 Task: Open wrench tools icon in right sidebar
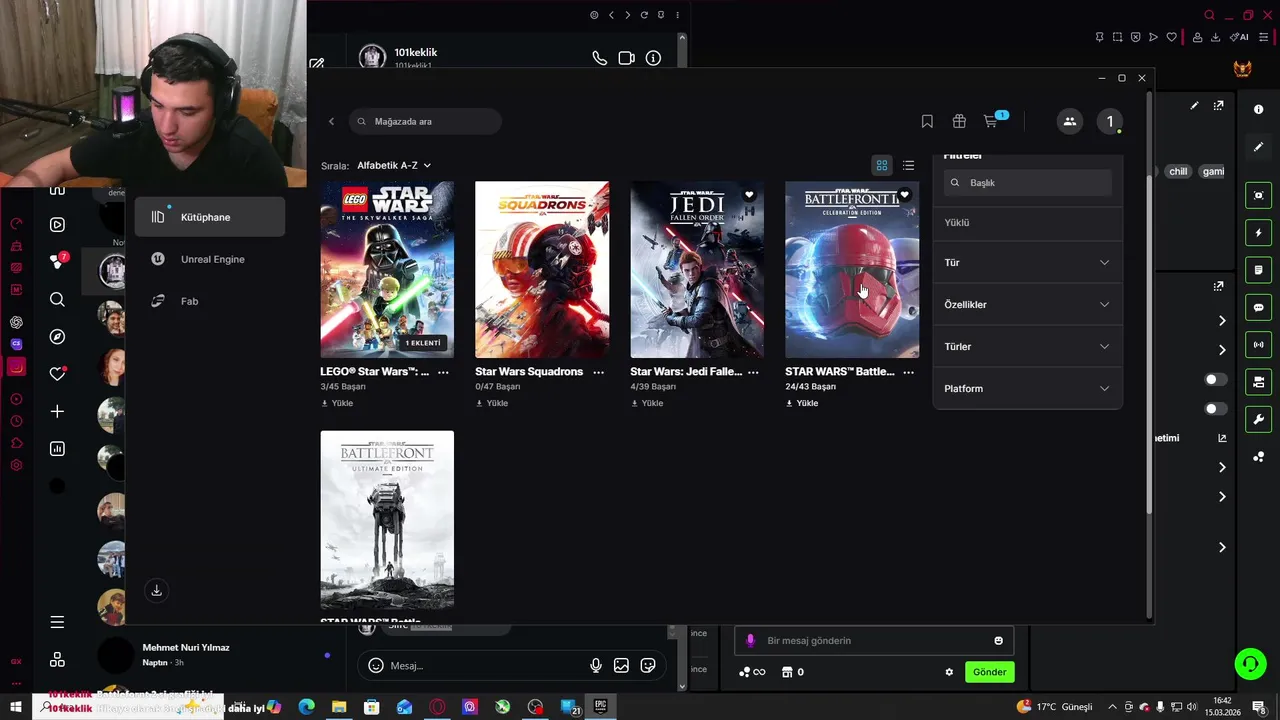pyautogui.click(x=1259, y=419)
